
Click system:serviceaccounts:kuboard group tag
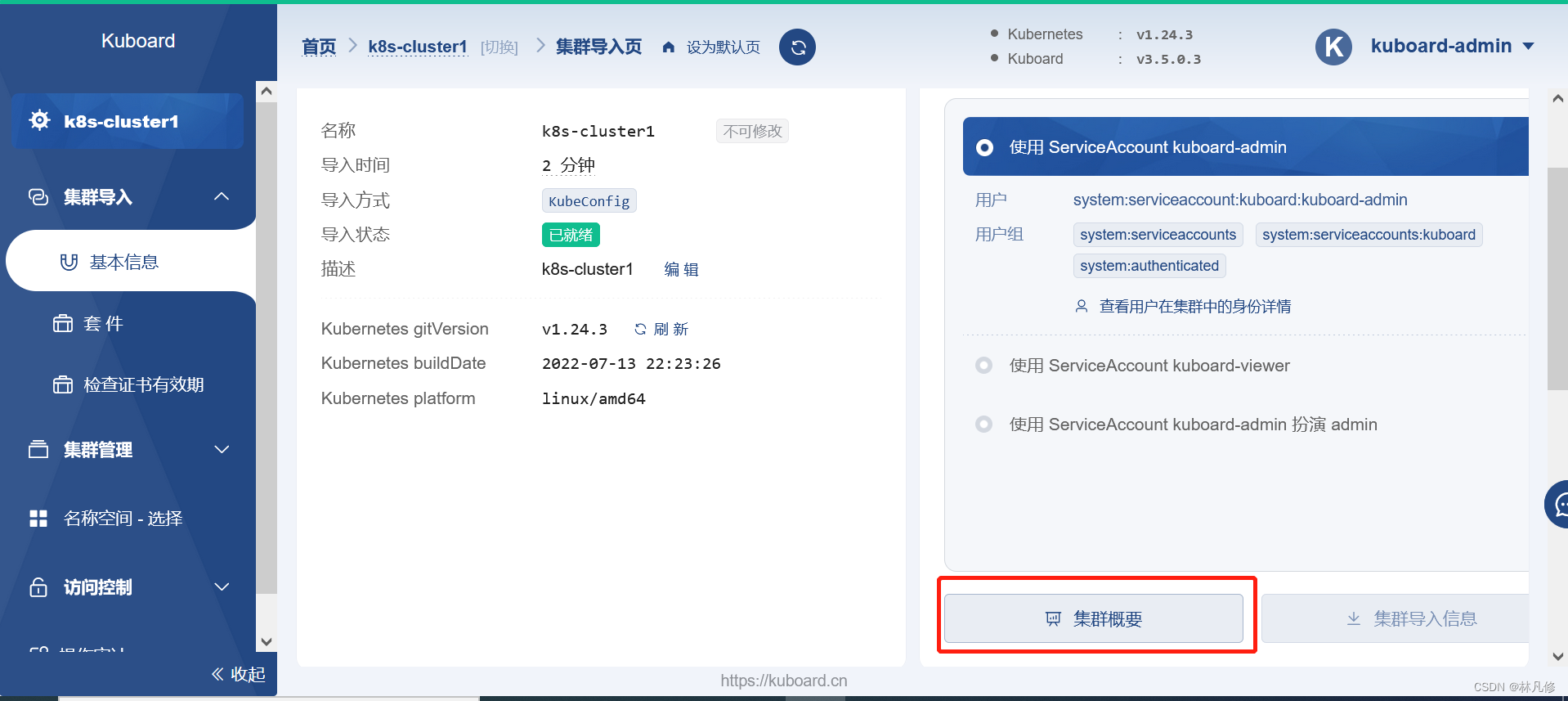1369,235
